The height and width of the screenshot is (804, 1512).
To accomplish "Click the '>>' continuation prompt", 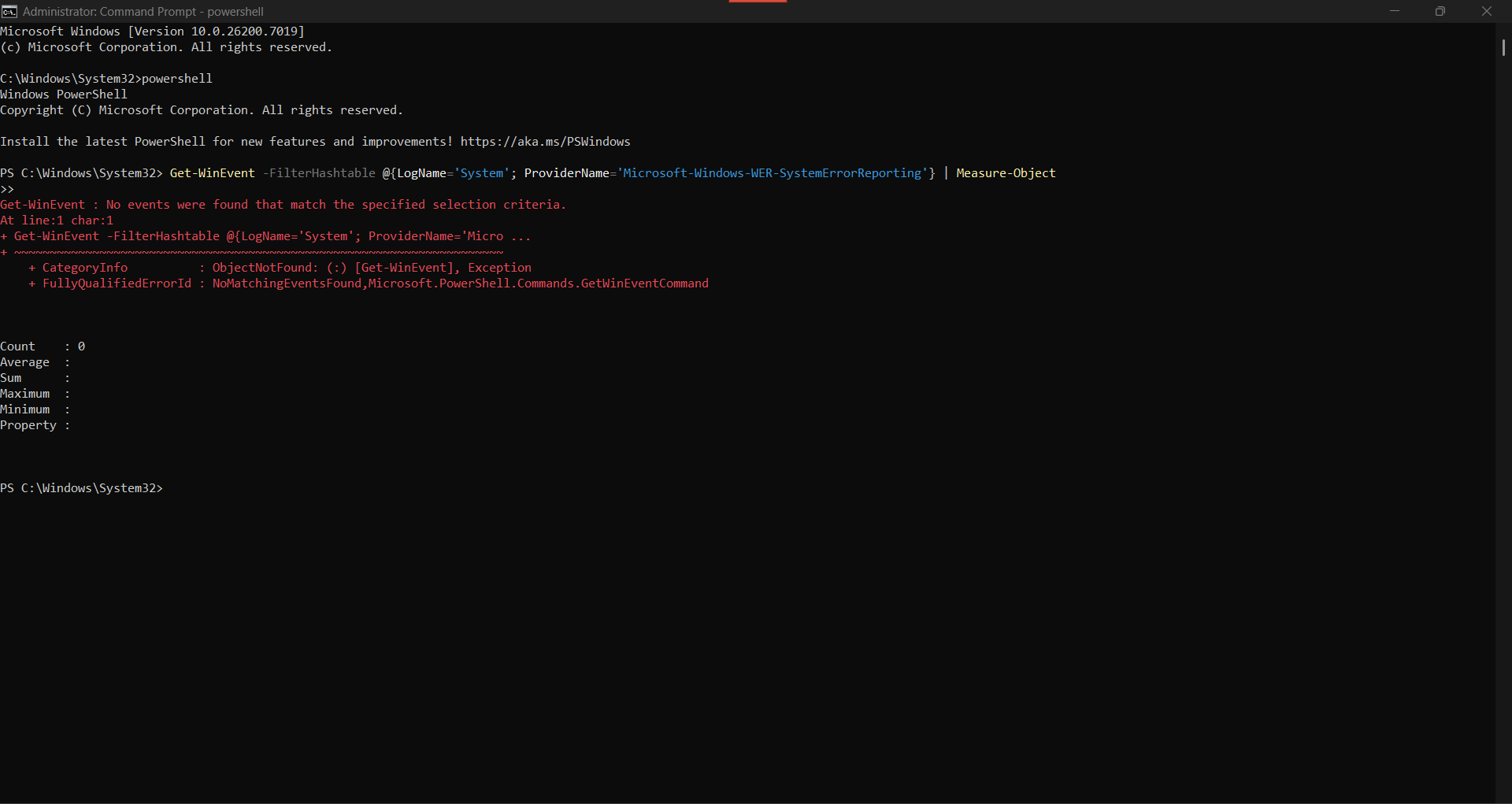I will tap(7, 189).
